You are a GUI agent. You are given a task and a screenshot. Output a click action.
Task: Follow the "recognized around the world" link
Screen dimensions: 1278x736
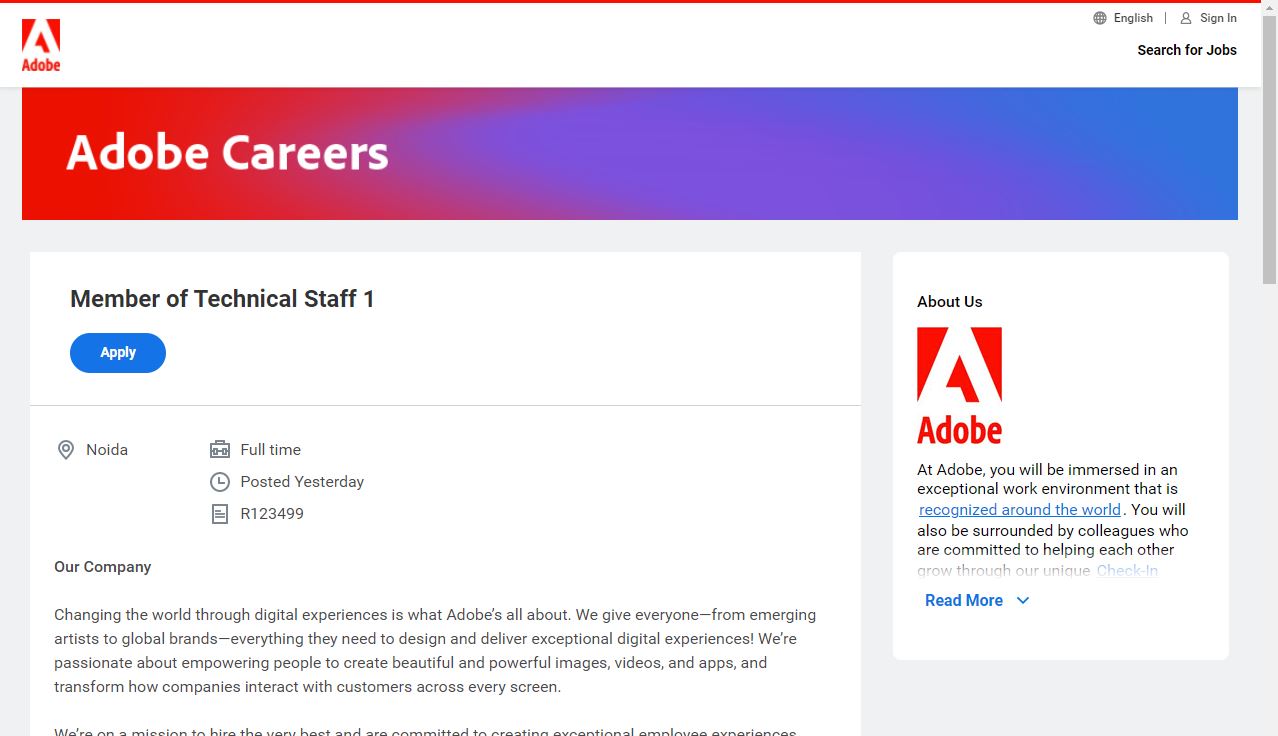[x=1020, y=510]
